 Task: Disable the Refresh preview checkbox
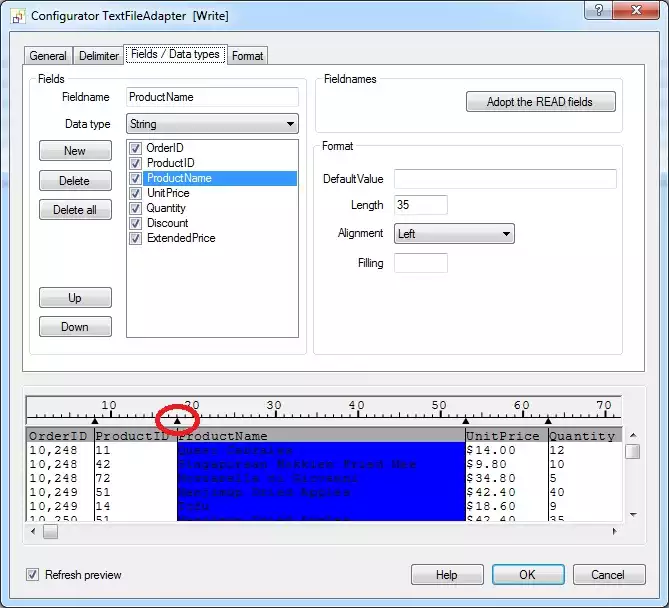[x=33, y=575]
